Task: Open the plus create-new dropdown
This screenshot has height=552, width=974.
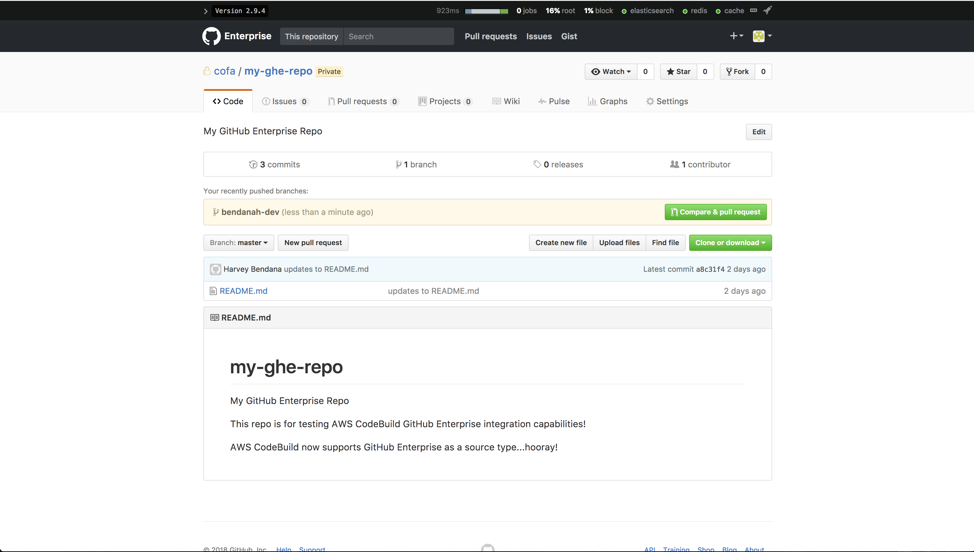Action: (x=736, y=36)
